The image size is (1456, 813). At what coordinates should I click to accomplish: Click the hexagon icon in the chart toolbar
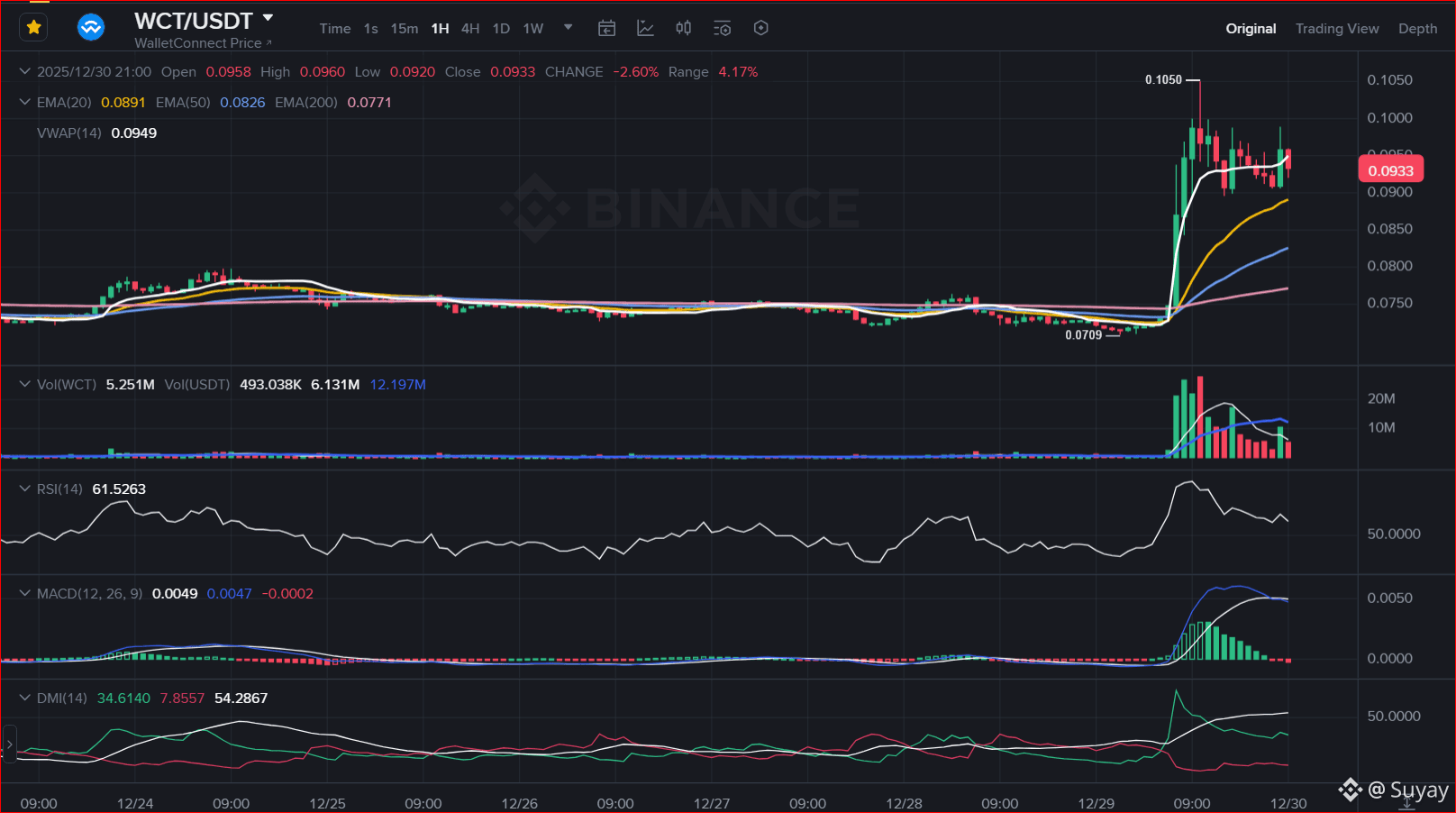pos(761,28)
